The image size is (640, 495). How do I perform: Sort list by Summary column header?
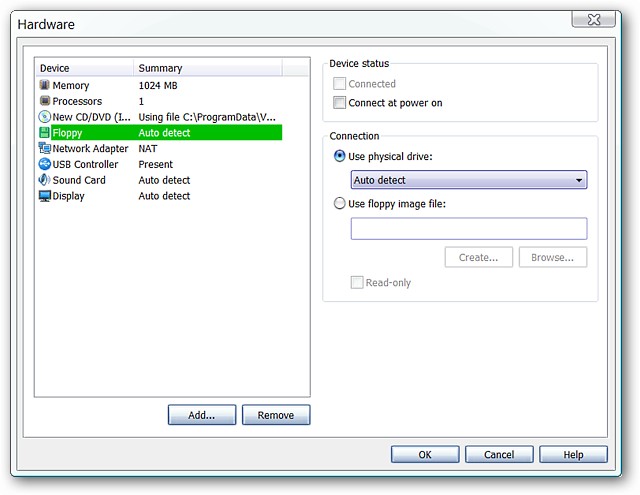coord(208,68)
